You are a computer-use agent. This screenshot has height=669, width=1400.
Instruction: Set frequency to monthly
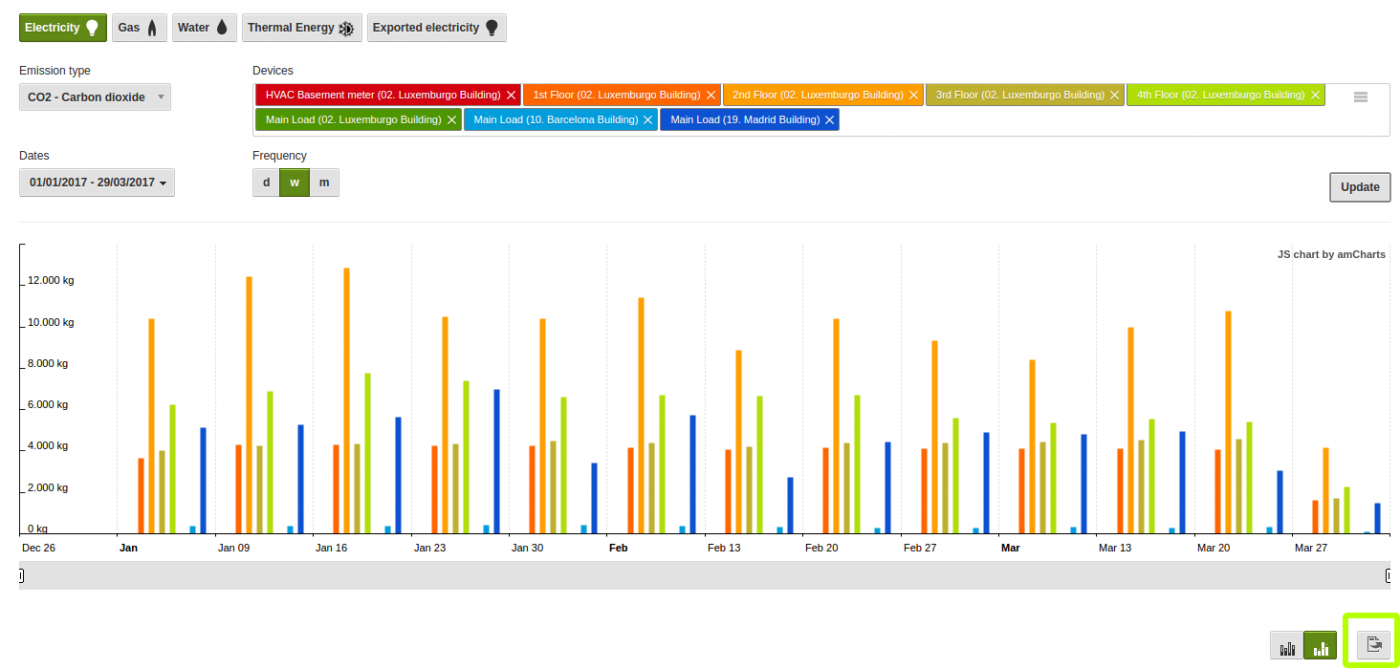(x=324, y=183)
